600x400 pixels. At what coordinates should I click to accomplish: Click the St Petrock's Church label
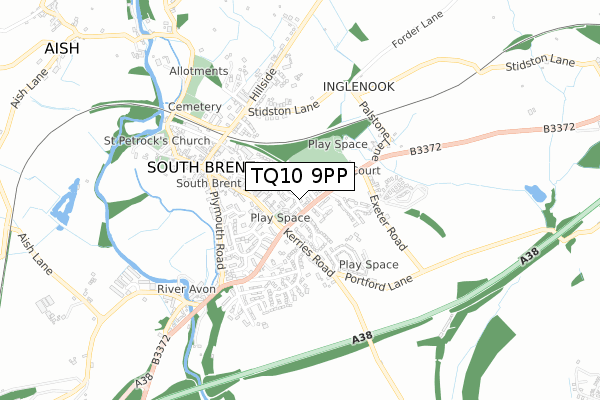tap(157, 141)
